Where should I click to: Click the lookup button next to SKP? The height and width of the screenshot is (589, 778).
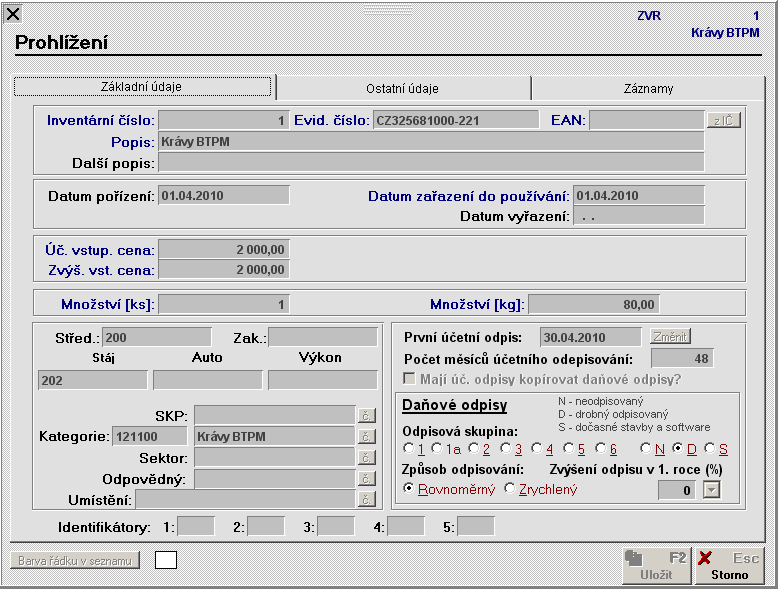pyautogui.click(x=367, y=415)
